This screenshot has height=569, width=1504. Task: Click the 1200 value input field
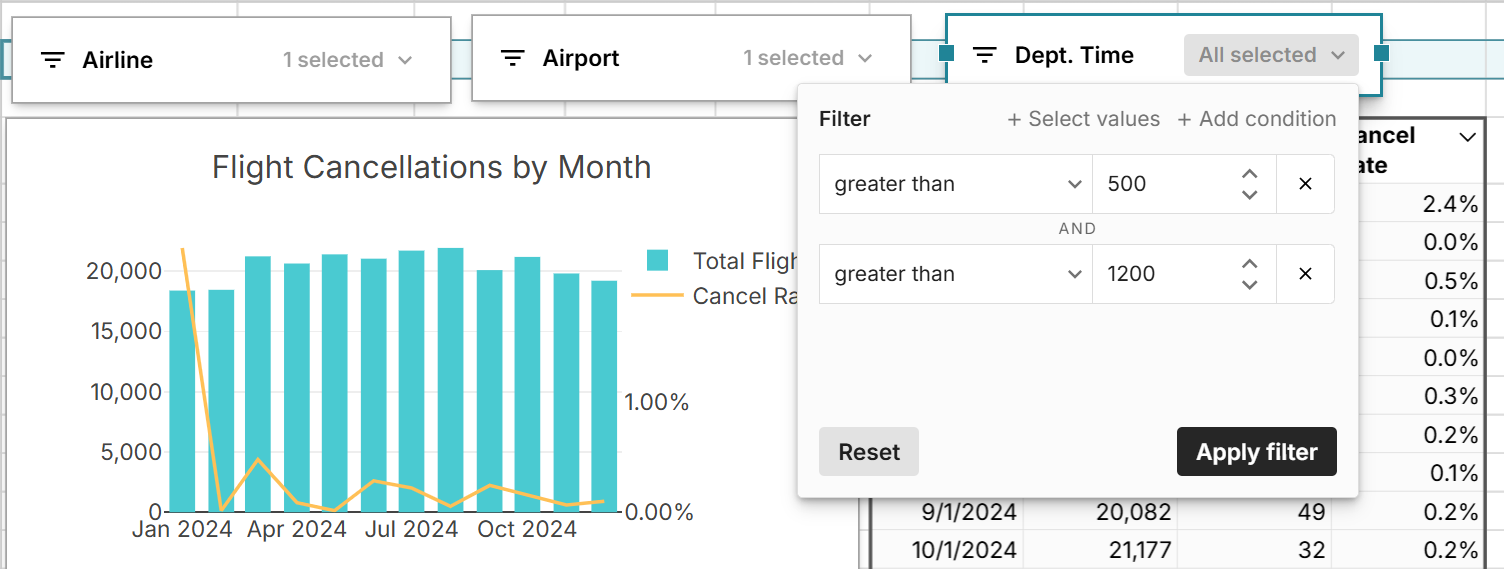click(x=1160, y=274)
